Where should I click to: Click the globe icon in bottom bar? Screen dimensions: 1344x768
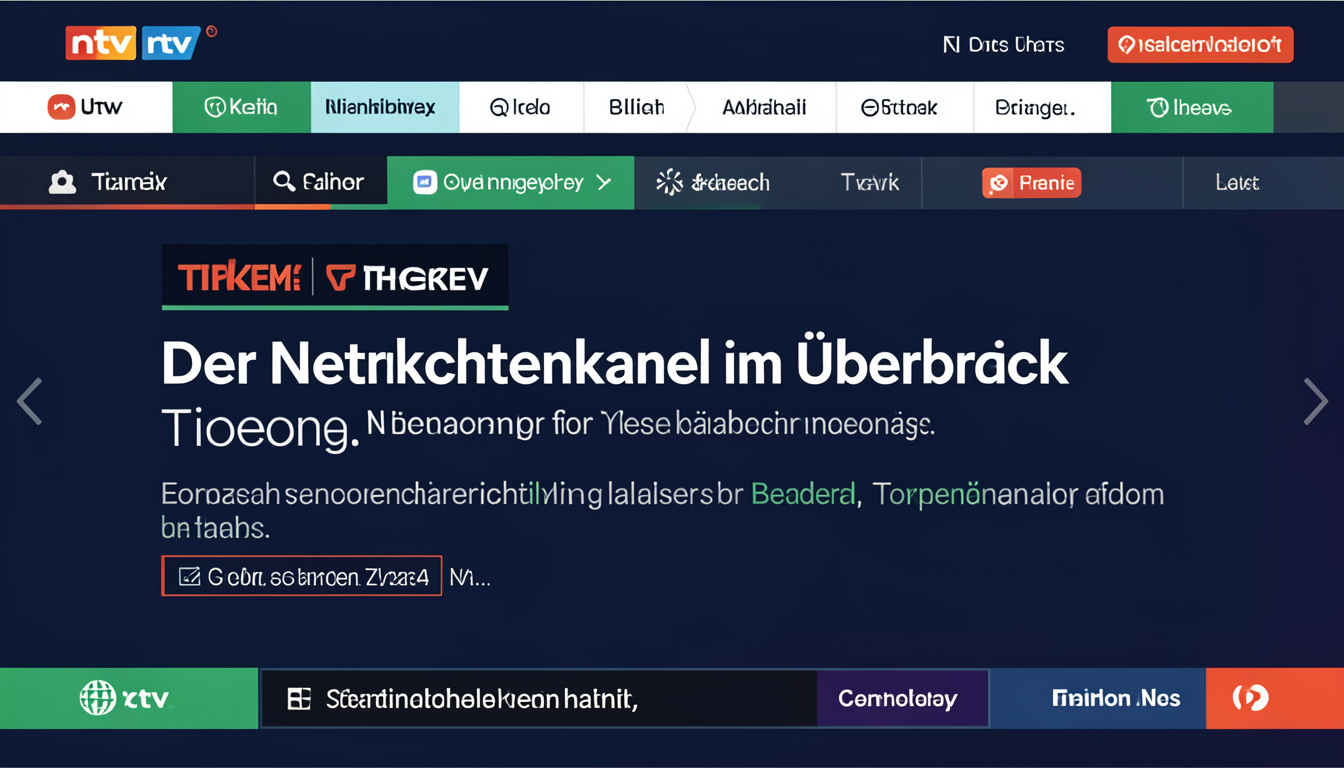coord(96,698)
